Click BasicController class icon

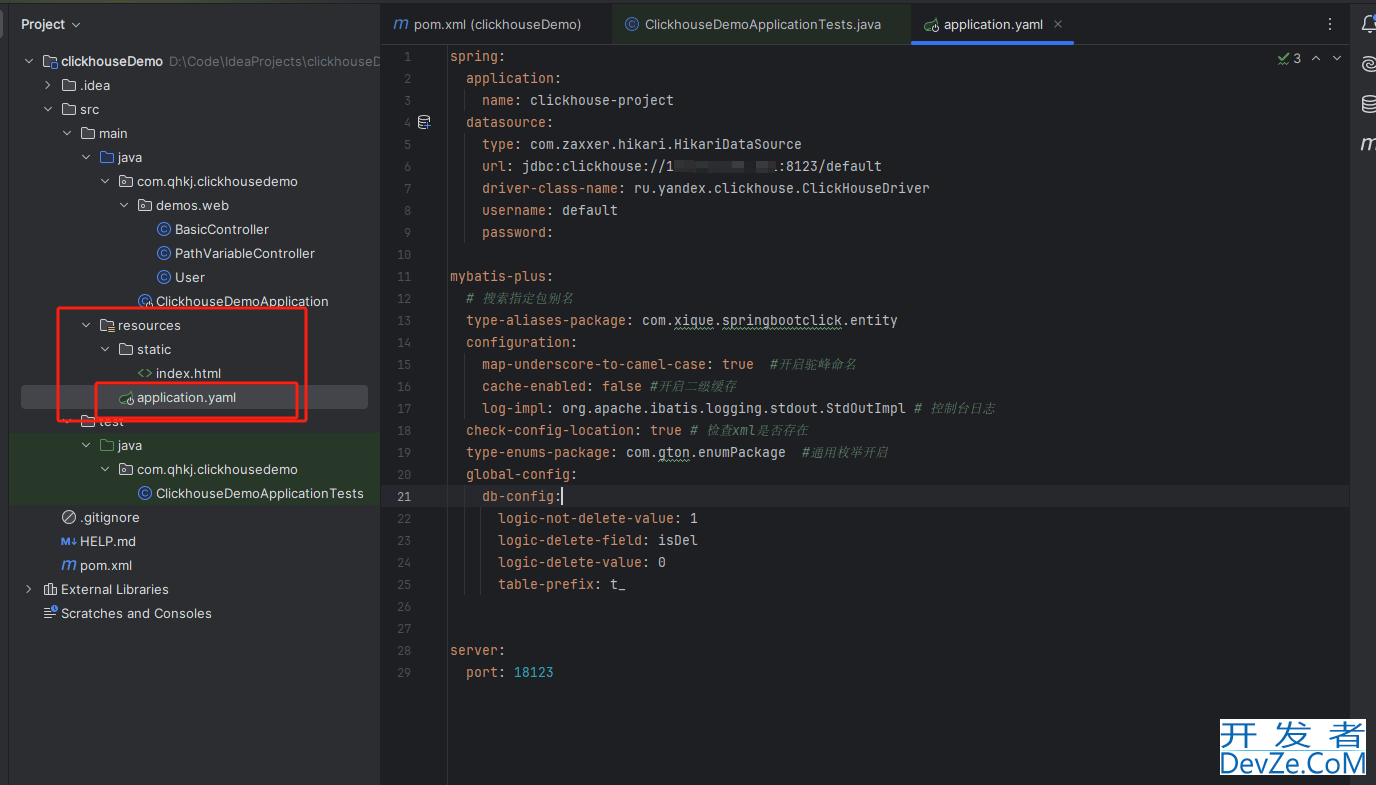pos(164,229)
